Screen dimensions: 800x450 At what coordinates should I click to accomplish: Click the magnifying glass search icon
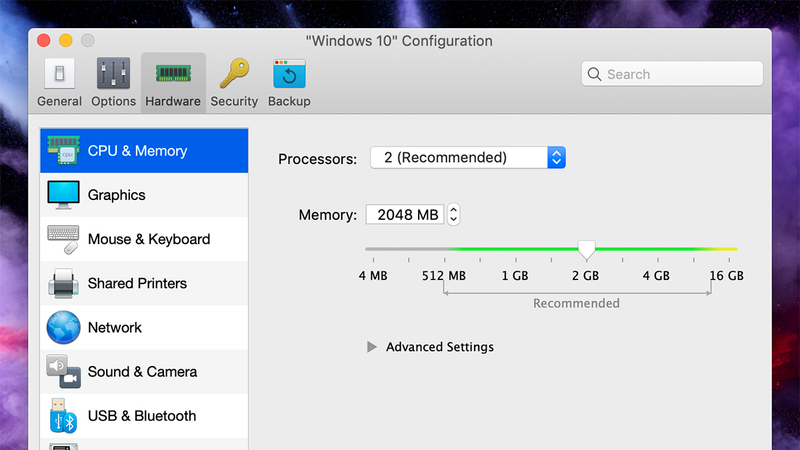pos(594,74)
